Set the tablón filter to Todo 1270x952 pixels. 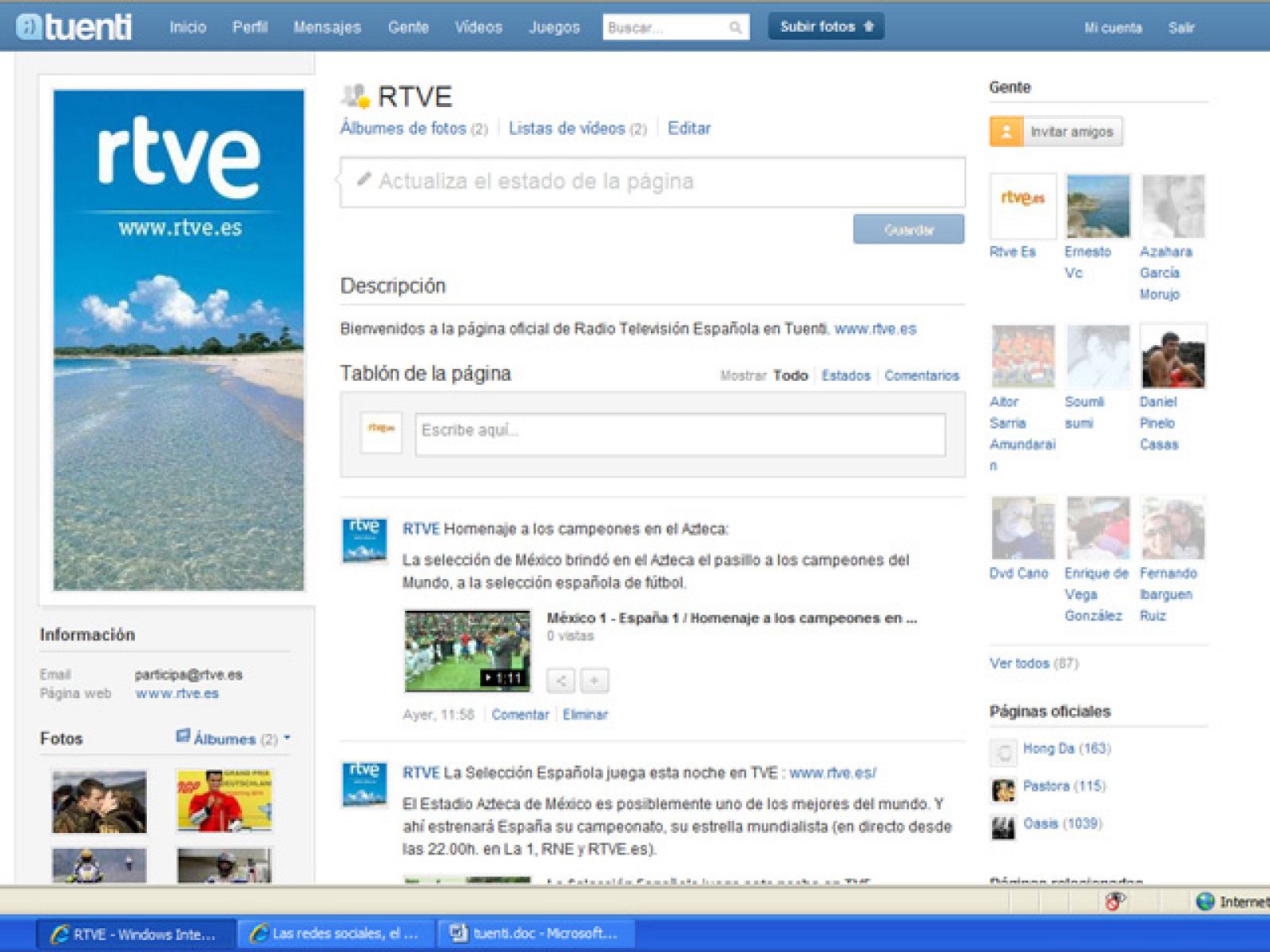pyautogui.click(x=791, y=375)
